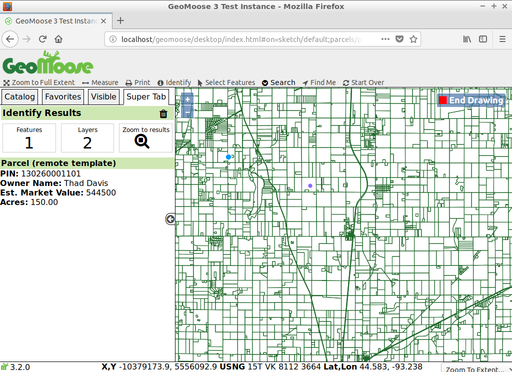The image size is (512, 372).
Task: Click PIN value 130260001101
Action: (x=51, y=174)
